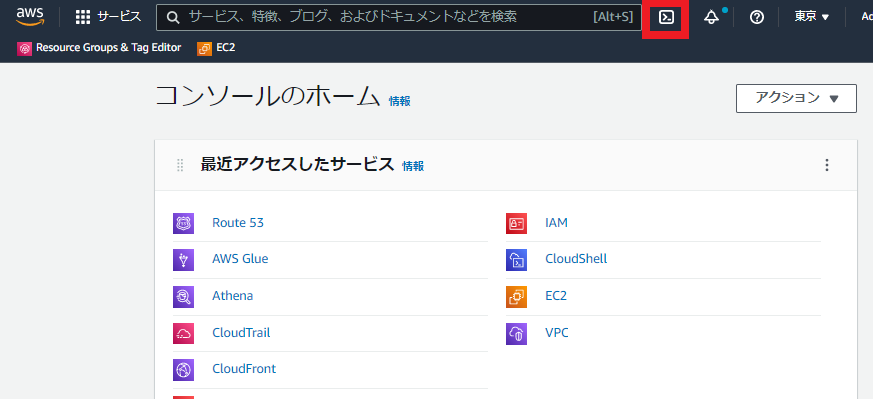This screenshot has width=873, height=399.
Task: Click the コンソールのホーム heading text
Action: (x=267, y=97)
